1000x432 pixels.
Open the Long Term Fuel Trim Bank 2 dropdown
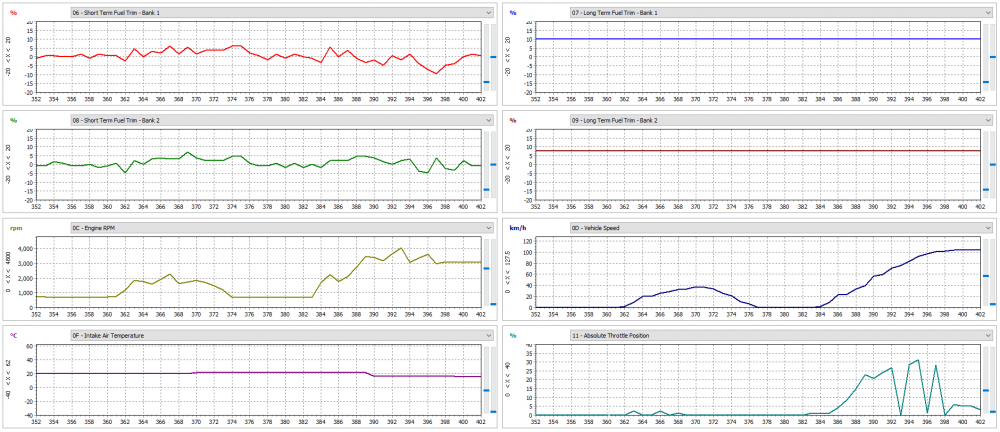781,120
